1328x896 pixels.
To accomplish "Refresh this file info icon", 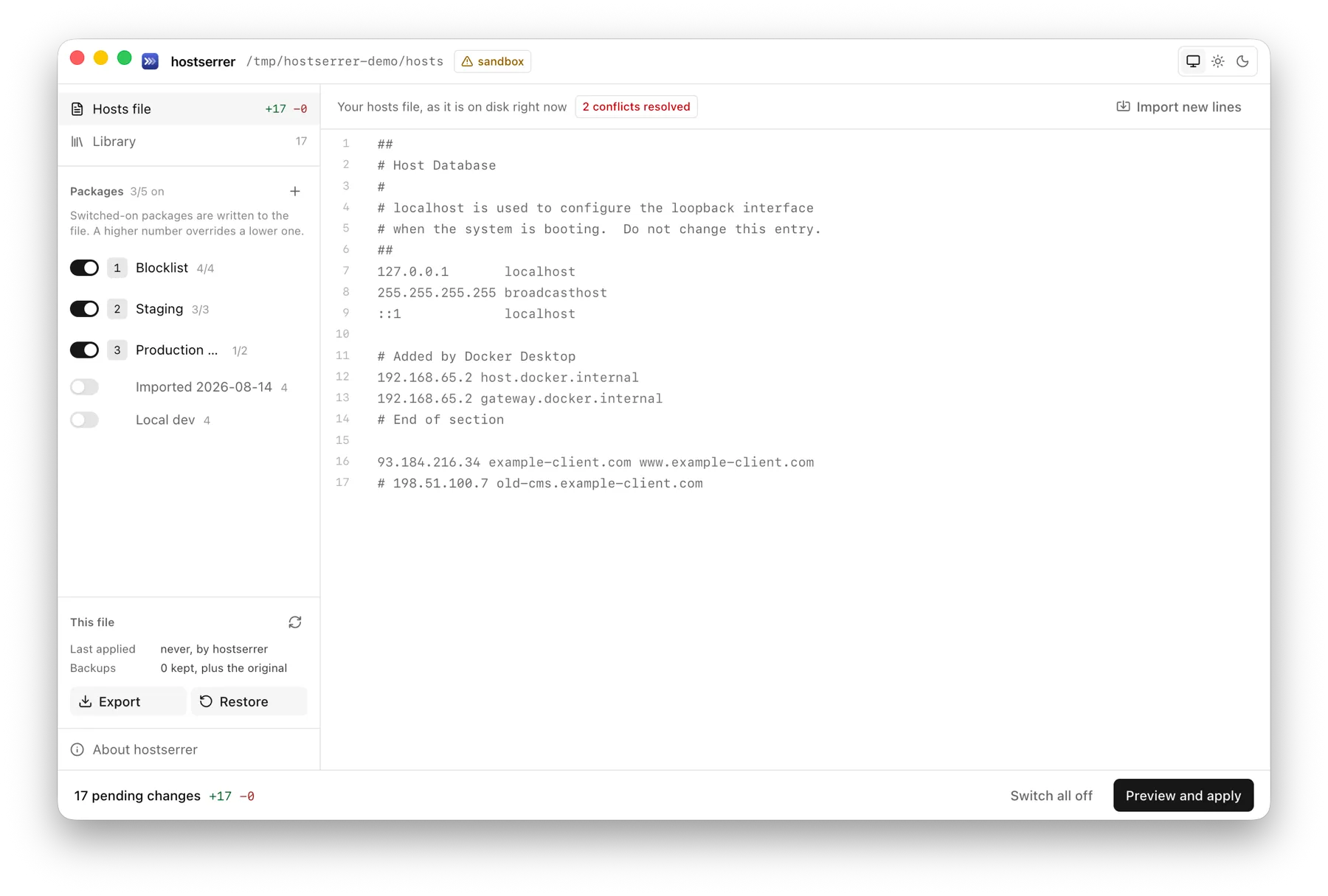I will [295, 622].
